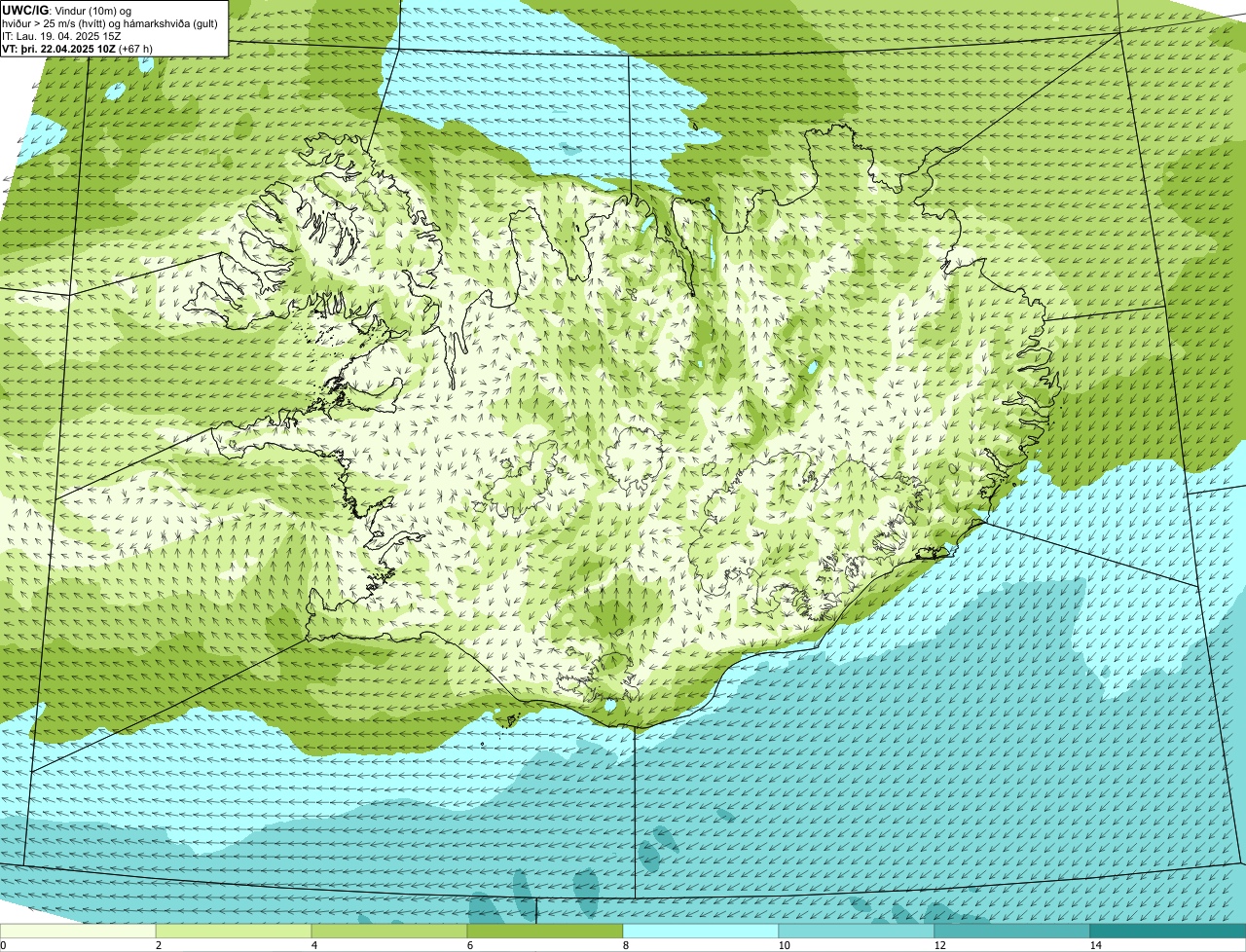1246x952 pixels.
Task: Click the "IT: Lau. 19. 04. 2025 15Z" line
Action: (61, 36)
